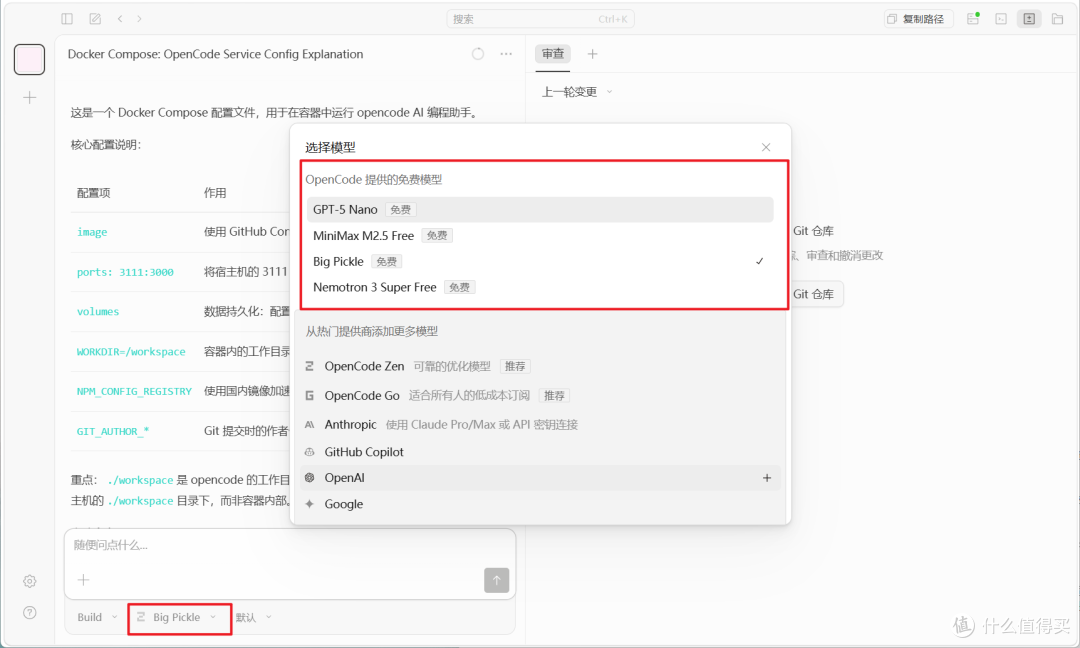This screenshot has height=648, width=1080.
Task: Open the 默认 variant dropdown
Action: coord(253,617)
